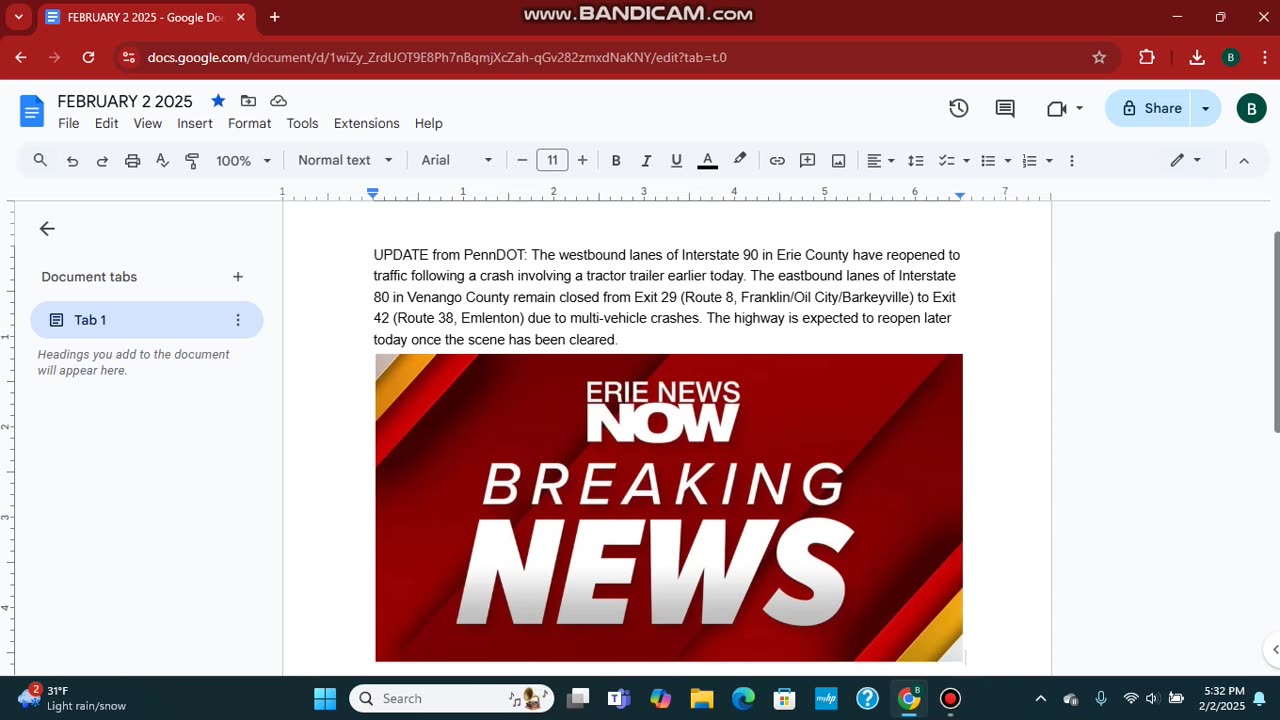Open numbered list style dropdown

pos(1049,160)
